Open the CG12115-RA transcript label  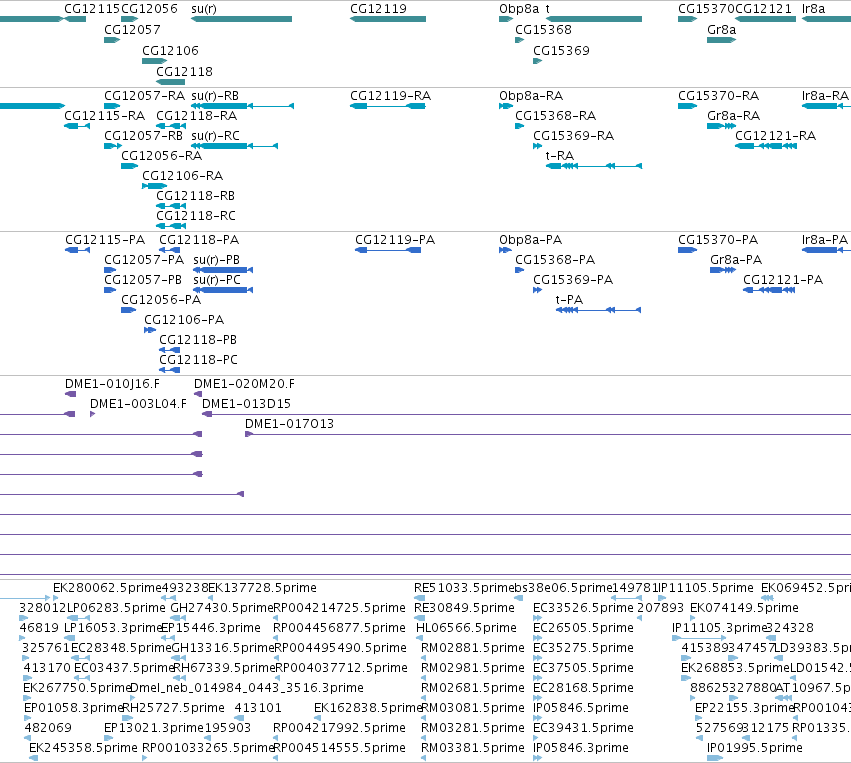[105, 116]
